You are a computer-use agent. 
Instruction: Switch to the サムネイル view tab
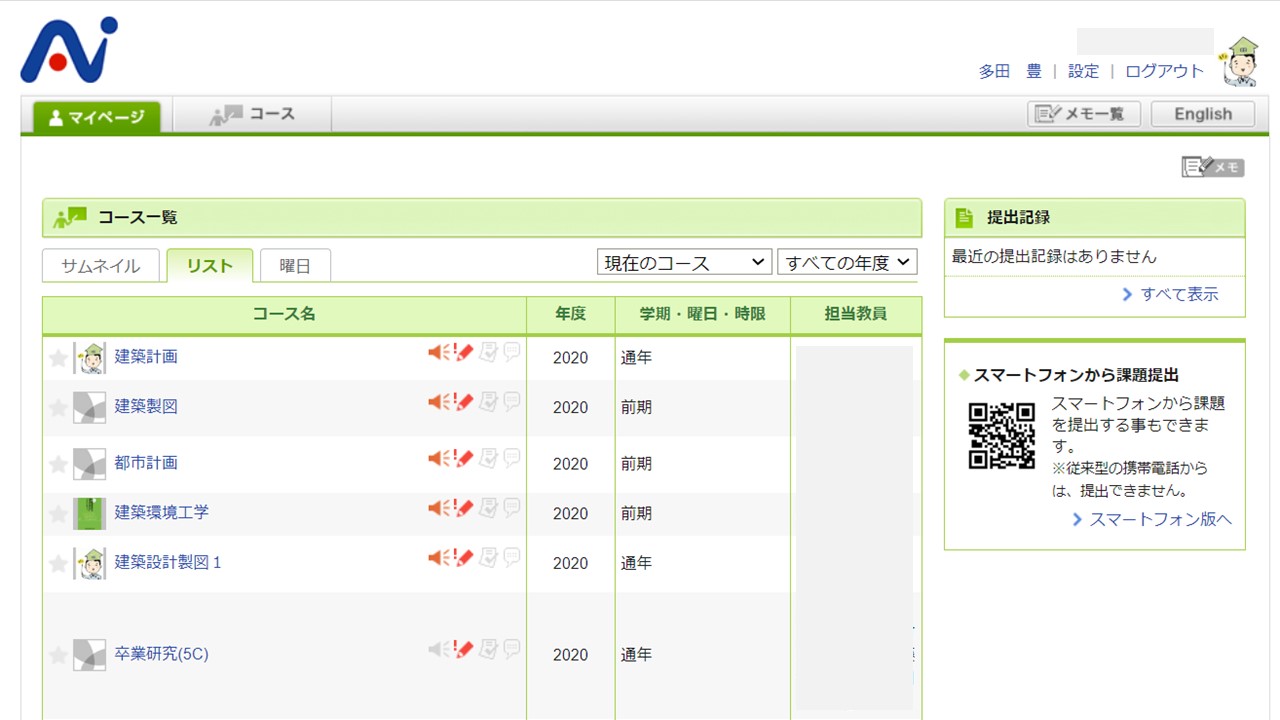click(x=100, y=266)
